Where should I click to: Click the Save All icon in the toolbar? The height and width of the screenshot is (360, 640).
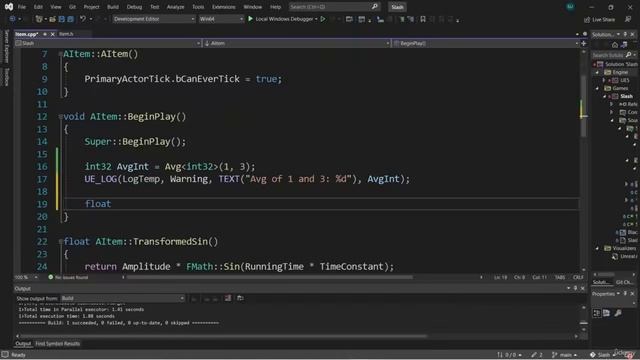pyautogui.click(x=71, y=19)
